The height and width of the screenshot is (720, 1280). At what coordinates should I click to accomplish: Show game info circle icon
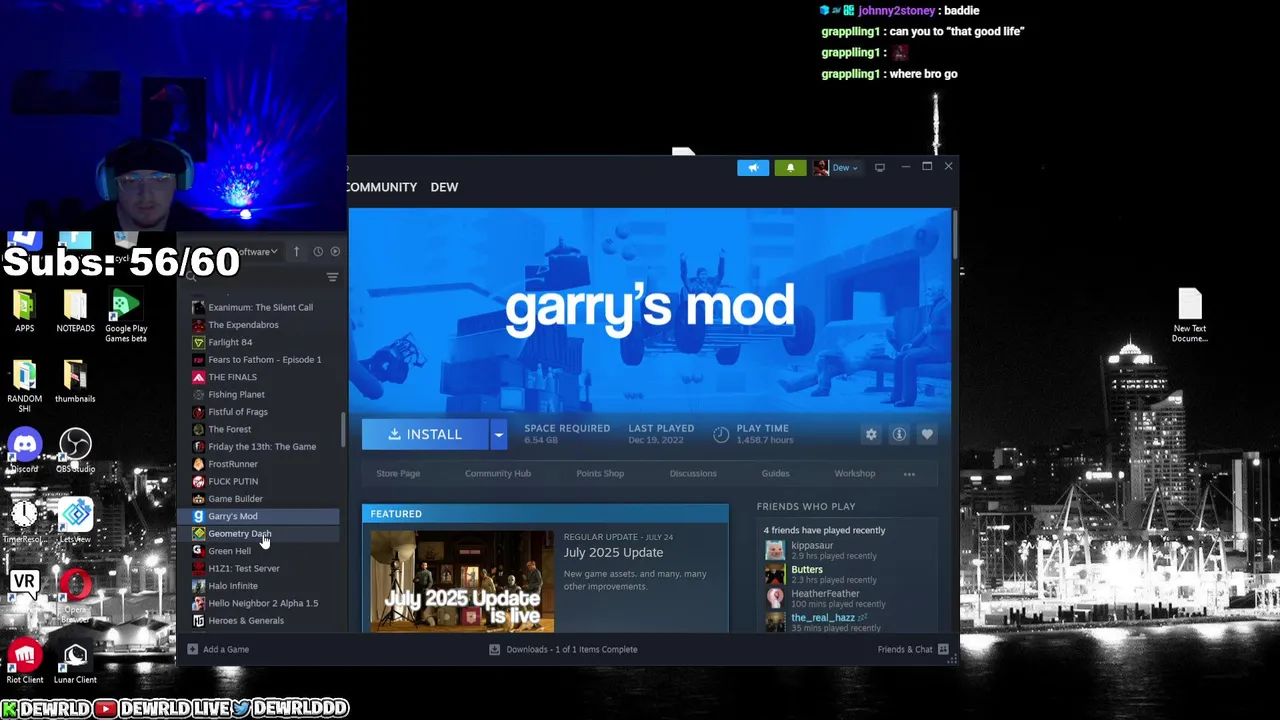pos(899,434)
